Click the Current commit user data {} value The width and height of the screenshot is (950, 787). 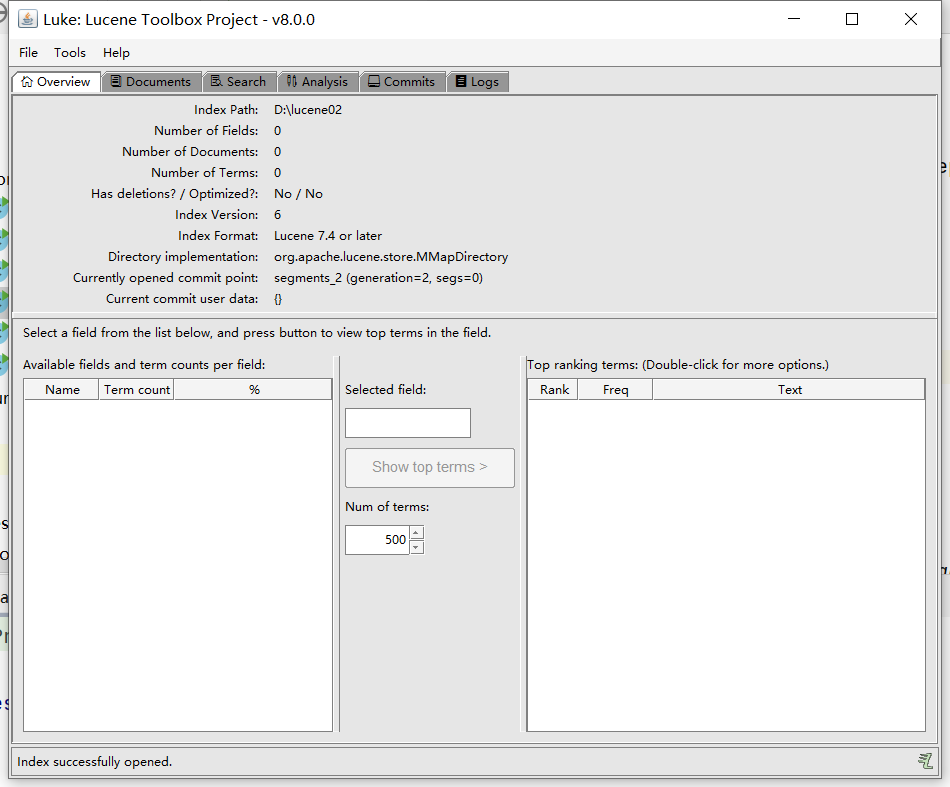click(x=277, y=299)
